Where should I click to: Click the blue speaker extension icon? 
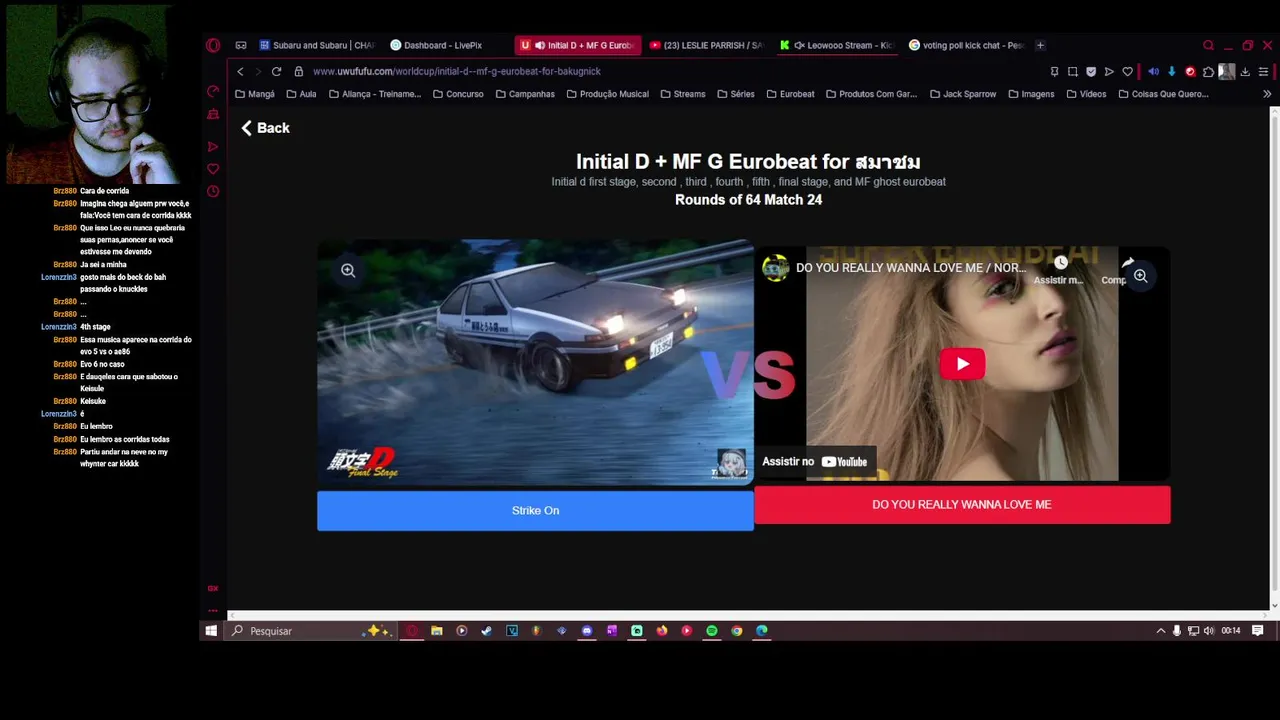[1153, 71]
